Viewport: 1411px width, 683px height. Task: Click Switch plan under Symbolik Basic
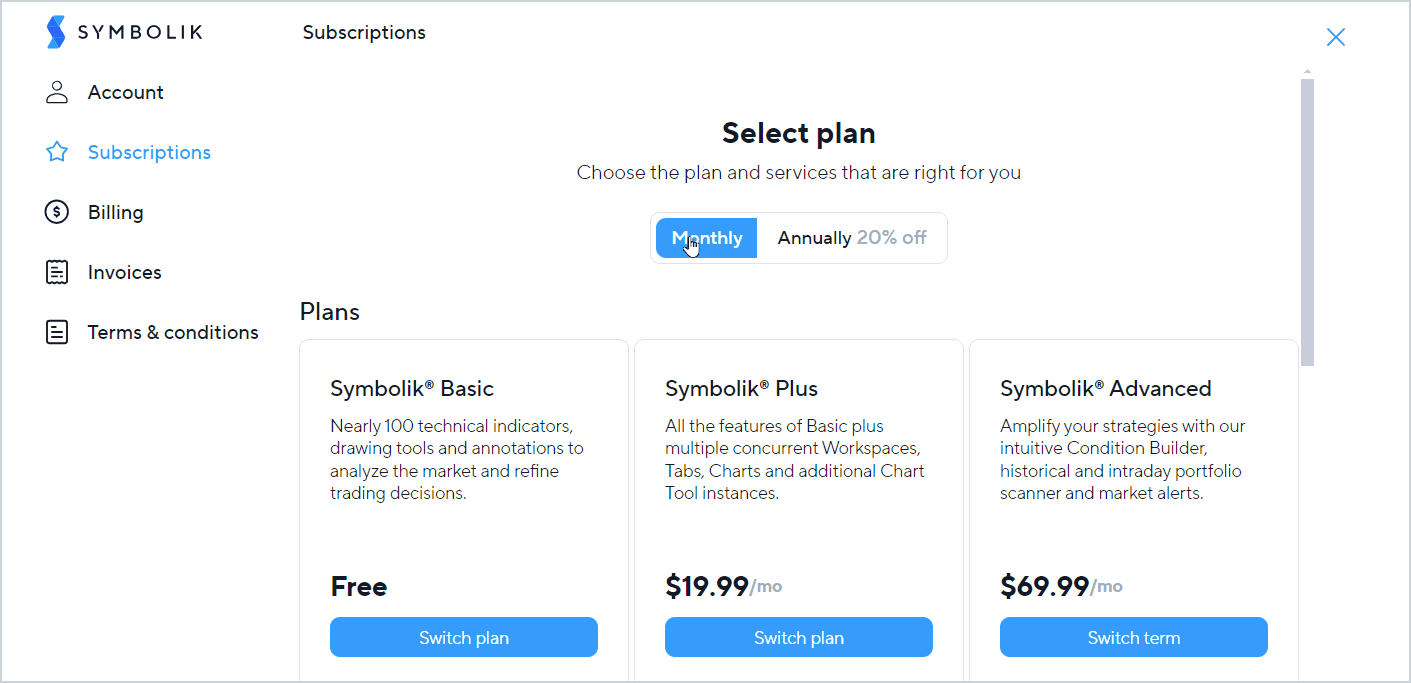464,637
